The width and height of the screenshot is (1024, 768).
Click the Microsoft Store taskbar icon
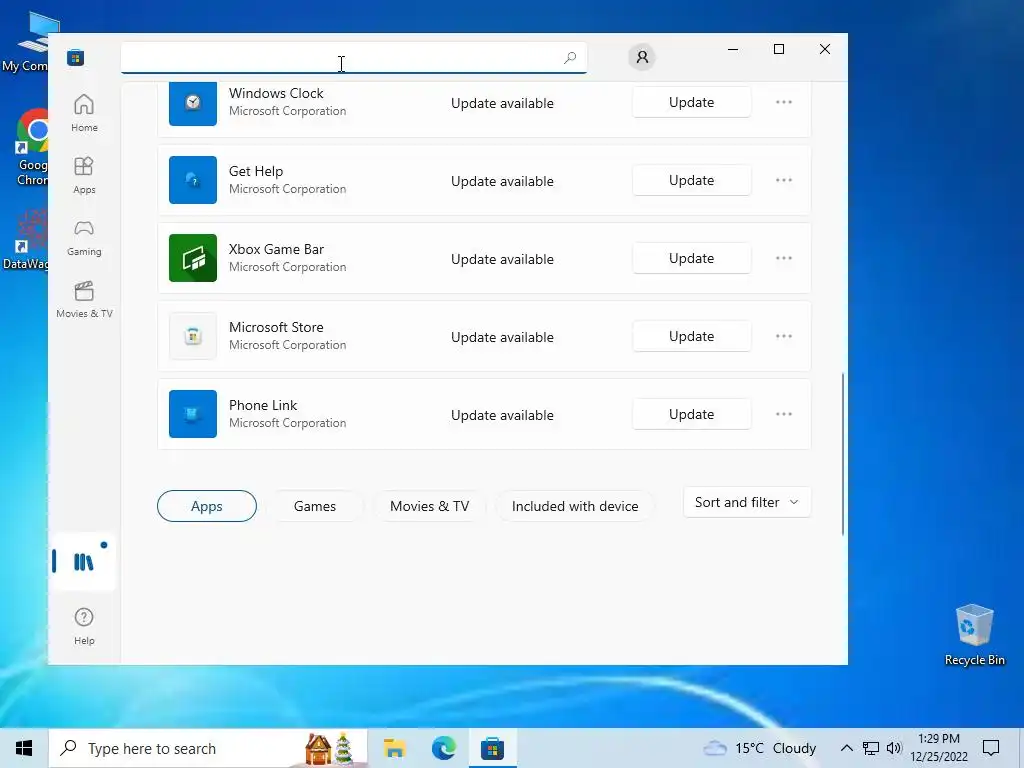point(492,748)
